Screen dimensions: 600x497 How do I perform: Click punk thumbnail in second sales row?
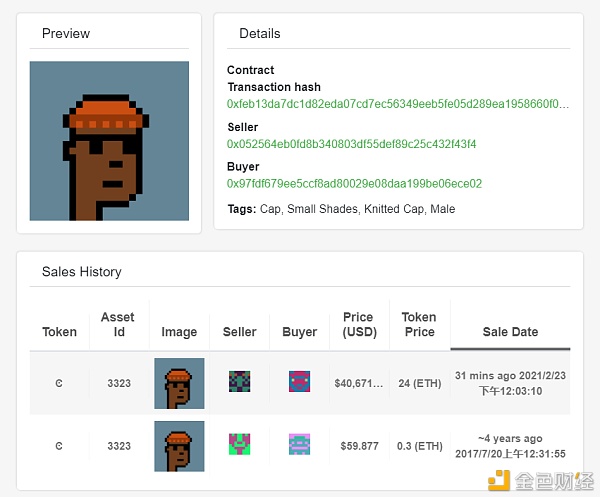pyautogui.click(x=179, y=445)
